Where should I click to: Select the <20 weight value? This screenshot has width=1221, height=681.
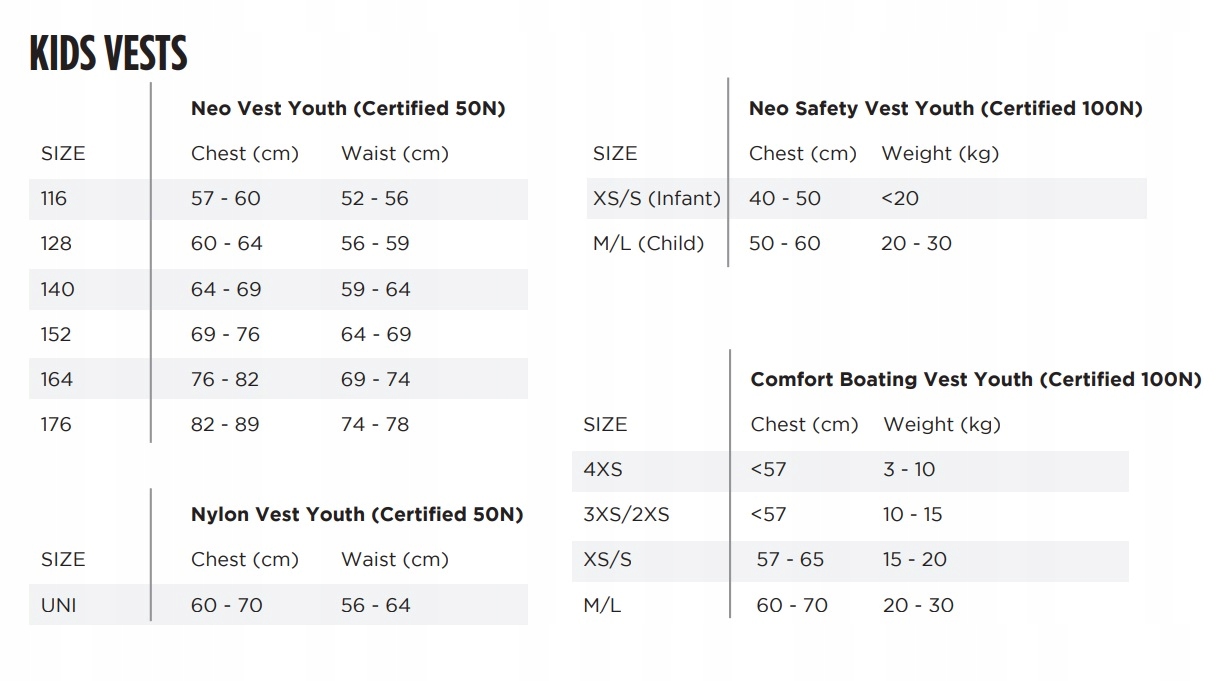tap(900, 198)
